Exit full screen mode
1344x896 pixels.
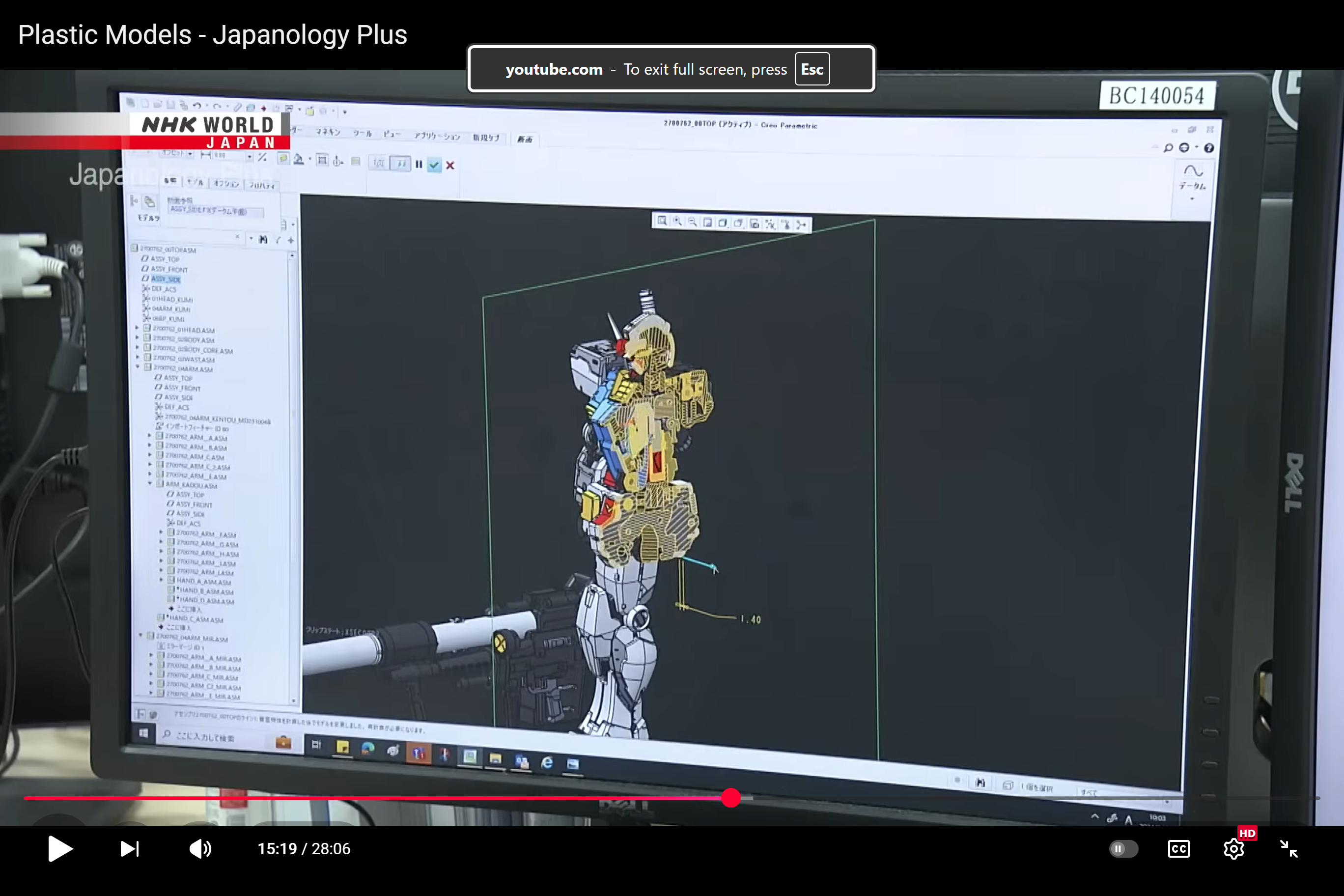click(x=1288, y=848)
